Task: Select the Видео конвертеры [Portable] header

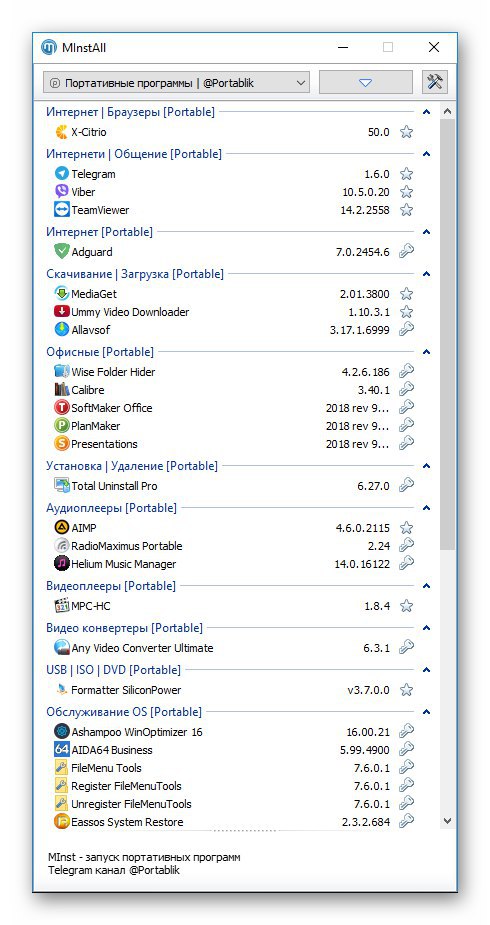Action: pyautogui.click(x=124, y=628)
